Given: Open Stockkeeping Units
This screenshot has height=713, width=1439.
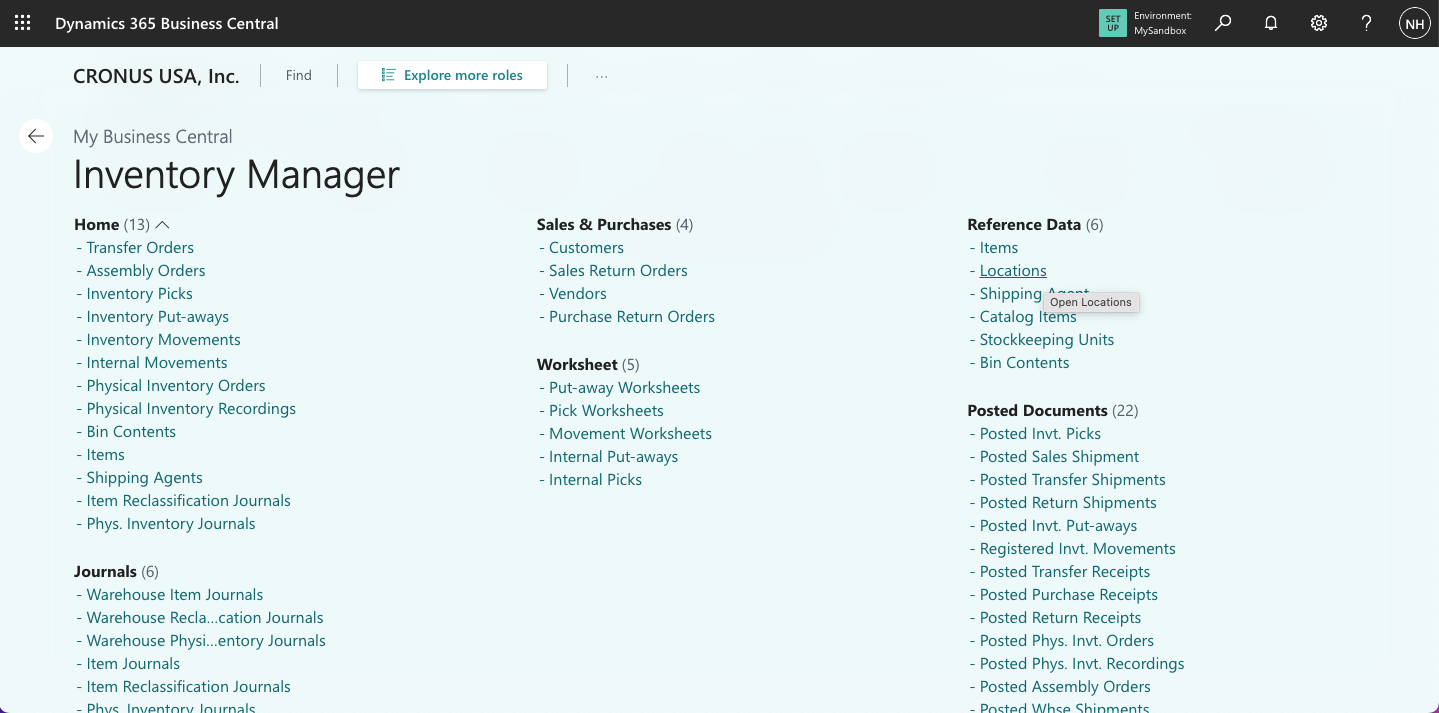Looking at the screenshot, I should 1047,340.
